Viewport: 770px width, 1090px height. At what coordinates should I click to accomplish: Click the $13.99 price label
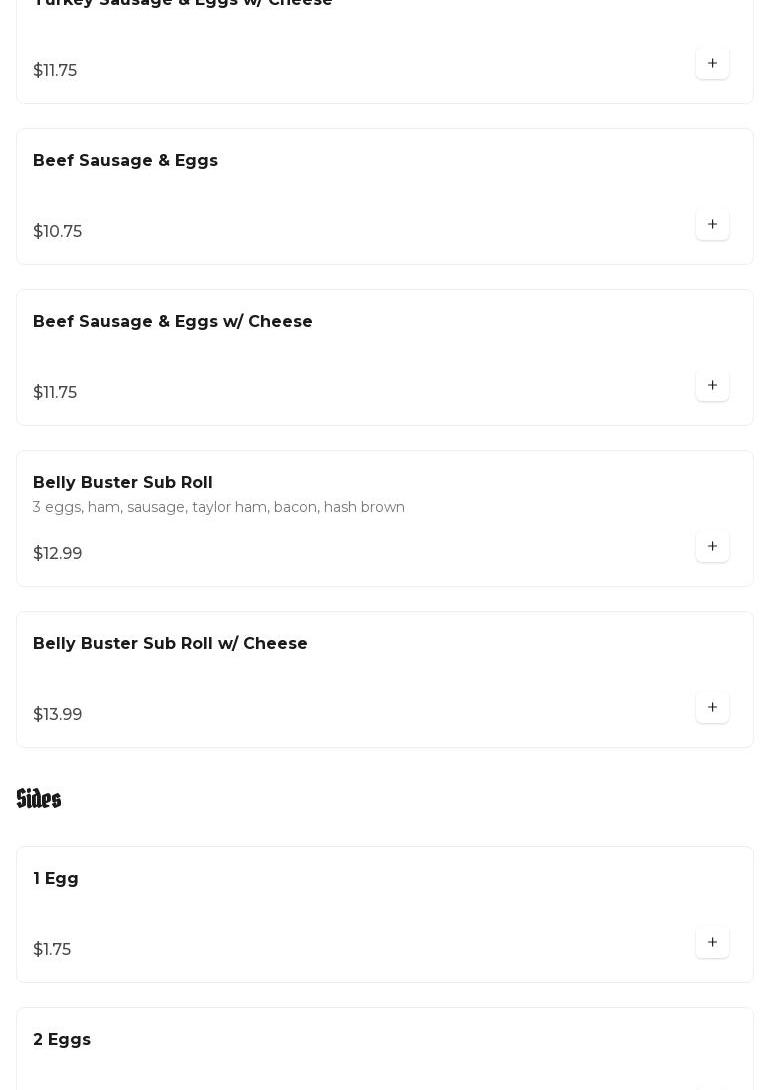[58, 715]
